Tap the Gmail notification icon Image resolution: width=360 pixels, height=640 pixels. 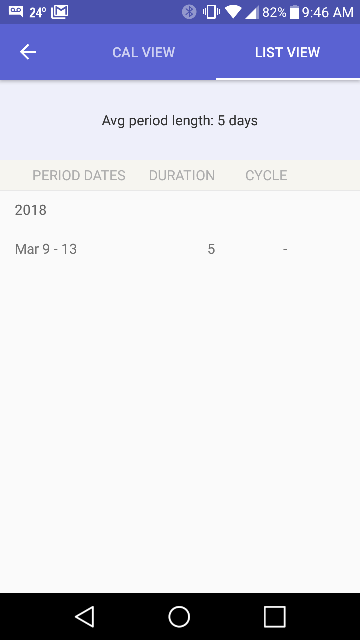[60, 12]
